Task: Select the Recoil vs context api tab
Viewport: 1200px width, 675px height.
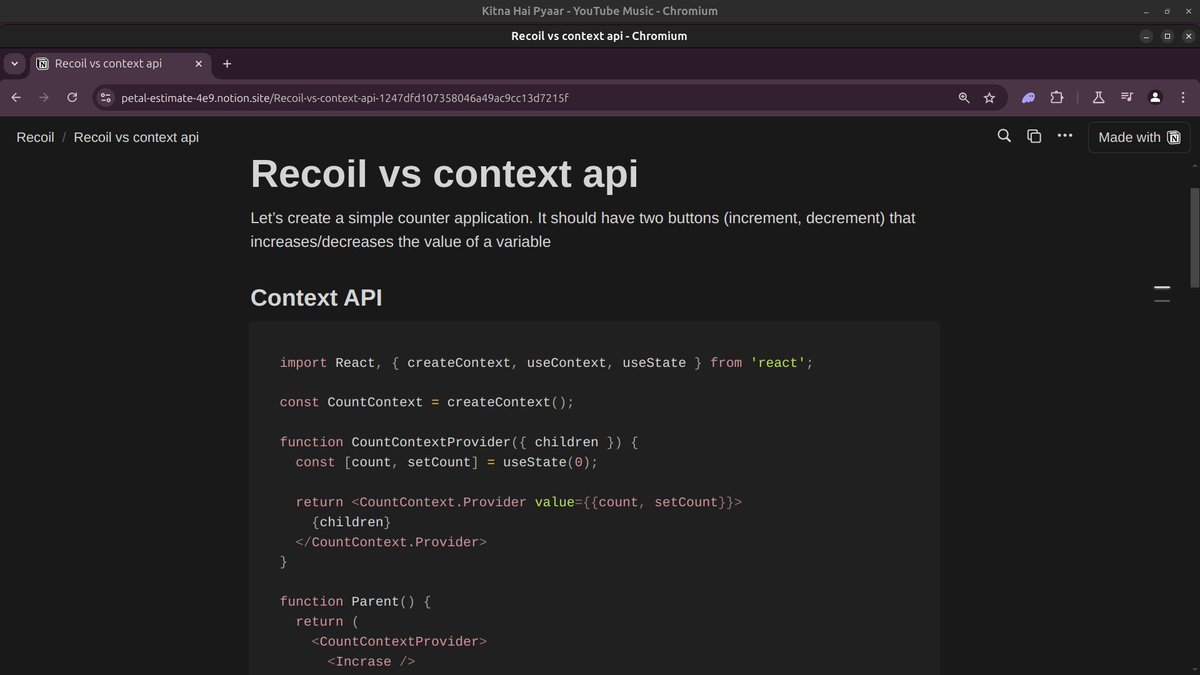Action: point(120,63)
